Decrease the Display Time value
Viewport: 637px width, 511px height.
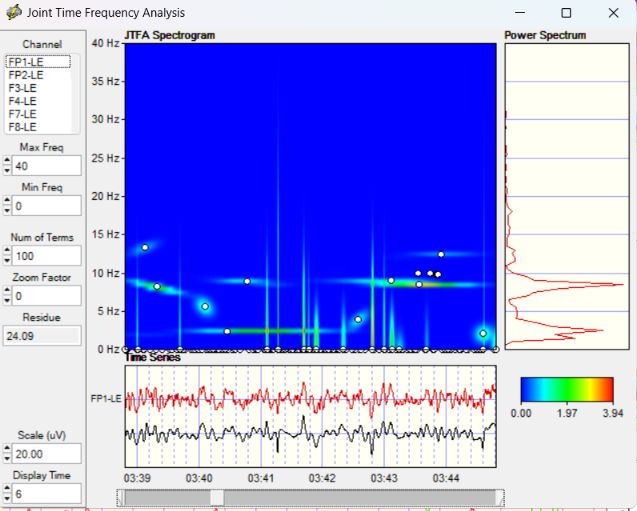7,498
